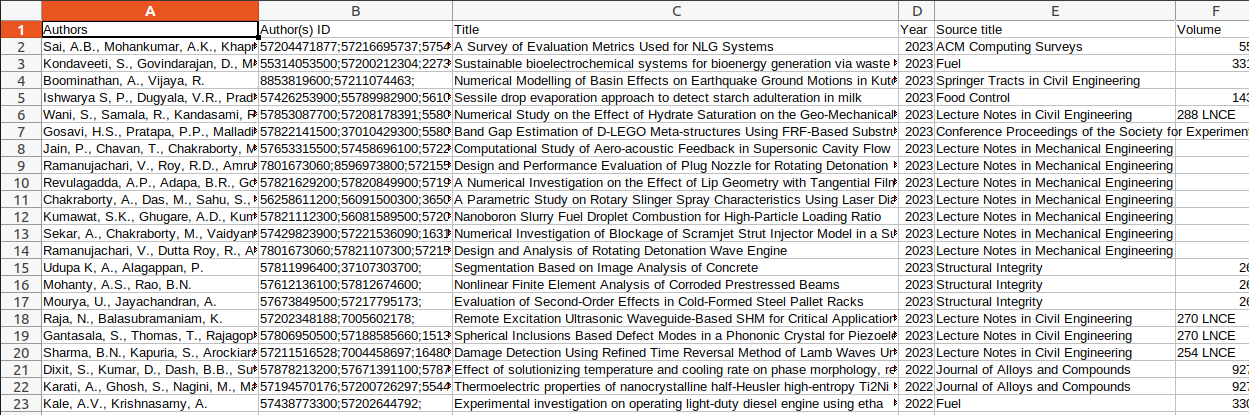Select title starting 'Sustainable bioelectrochemical systems'
The width and height of the screenshot is (1249, 415).
[675, 64]
